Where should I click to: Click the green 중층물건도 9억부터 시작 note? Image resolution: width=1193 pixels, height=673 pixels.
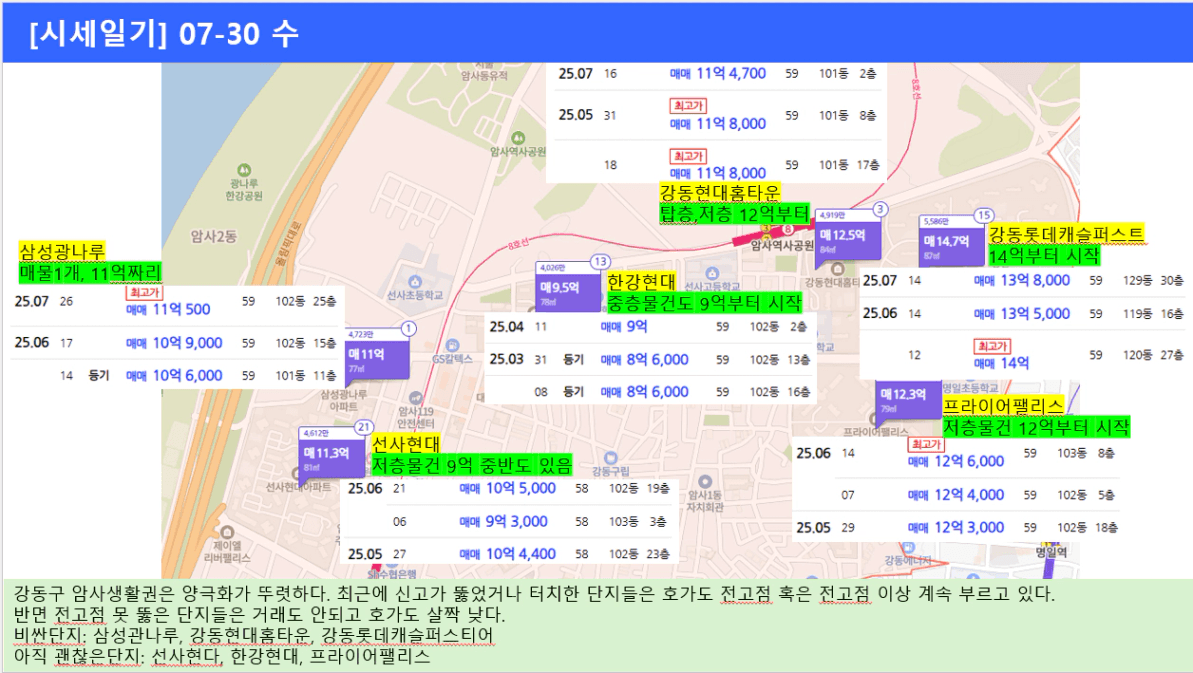click(704, 303)
